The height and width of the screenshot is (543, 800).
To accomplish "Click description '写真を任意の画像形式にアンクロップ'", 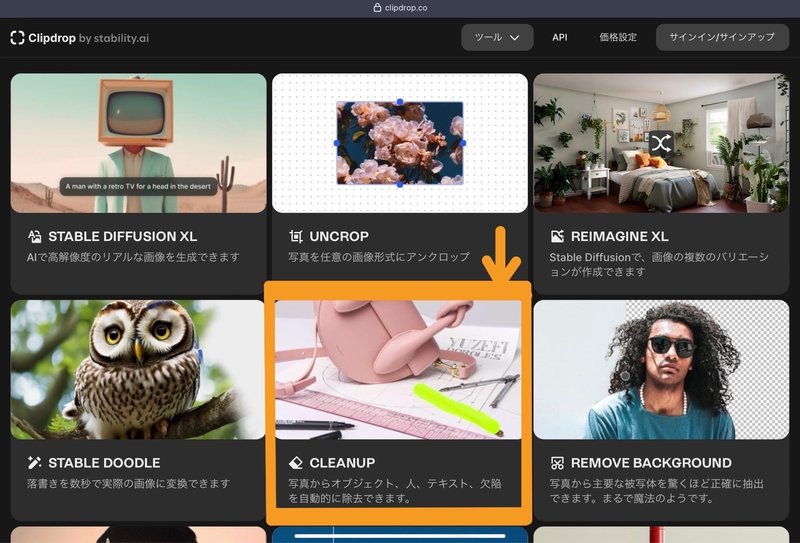I will [379, 257].
